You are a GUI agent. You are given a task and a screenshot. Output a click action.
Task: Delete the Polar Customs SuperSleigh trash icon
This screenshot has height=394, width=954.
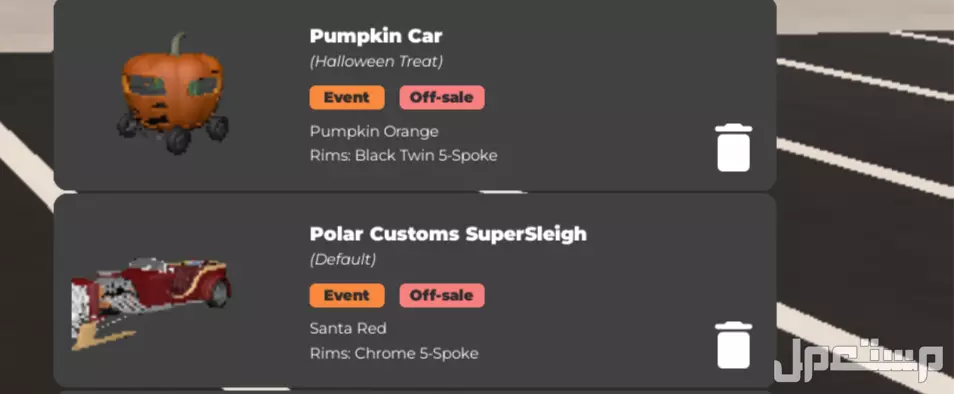[x=733, y=345]
